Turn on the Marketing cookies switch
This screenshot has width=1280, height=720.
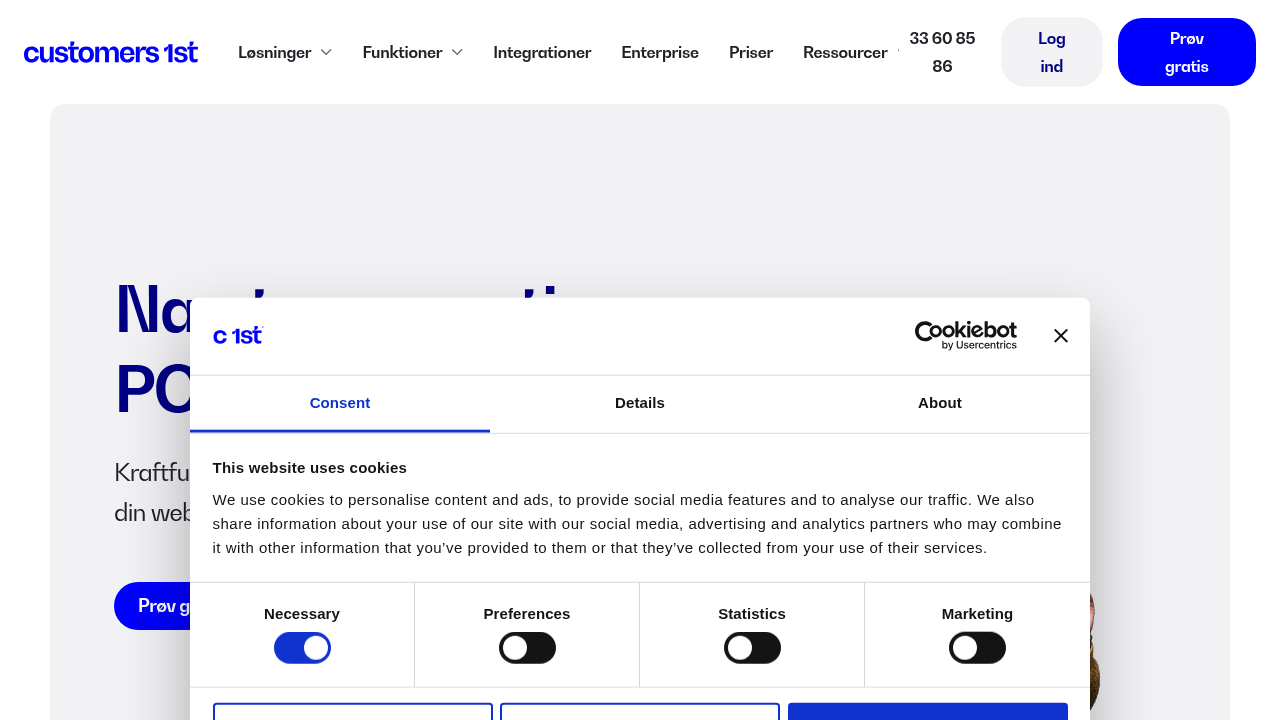(977, 648)
